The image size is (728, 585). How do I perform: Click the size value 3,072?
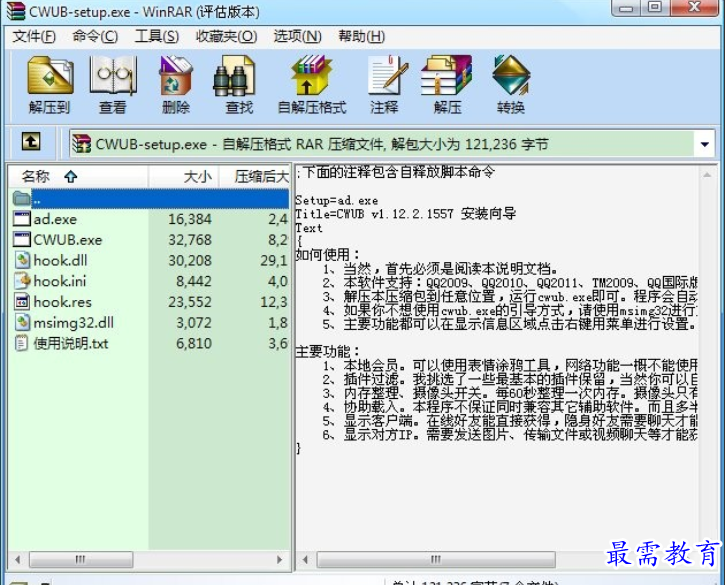tap(194, 322)
